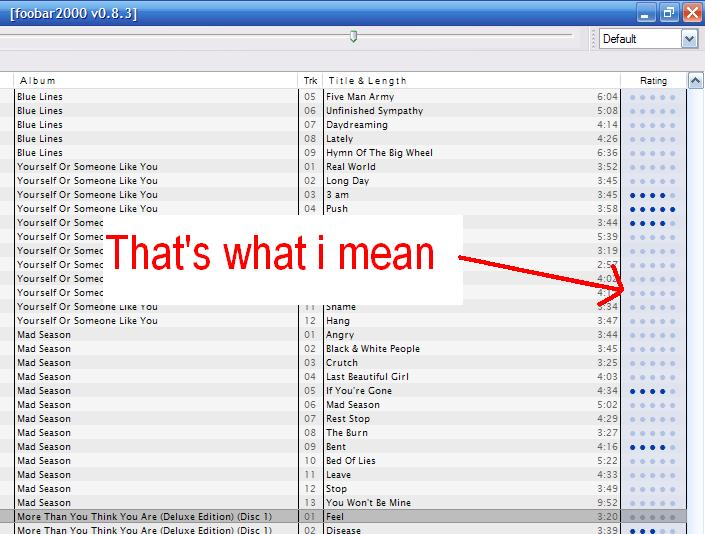Select the track Five Man Army

360,97
